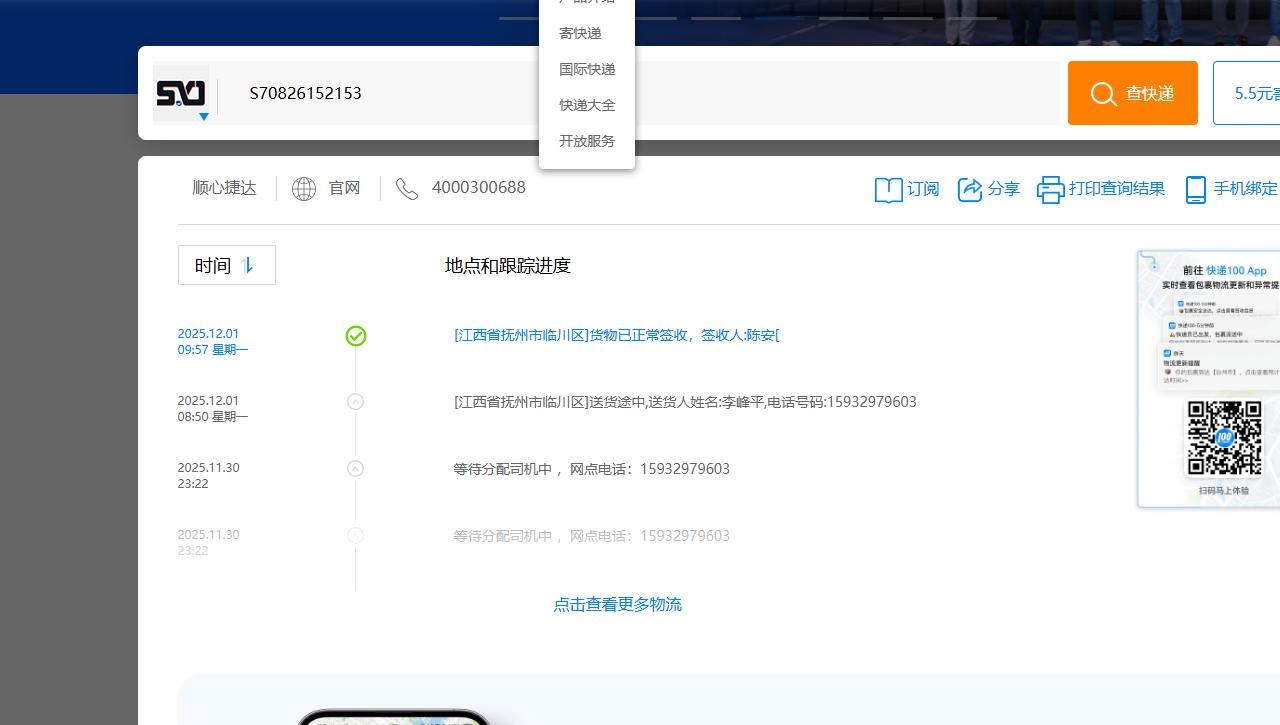Click the 08:50 送货途中 timeline marker
The image size is (1280, 725).
[355, 402]
